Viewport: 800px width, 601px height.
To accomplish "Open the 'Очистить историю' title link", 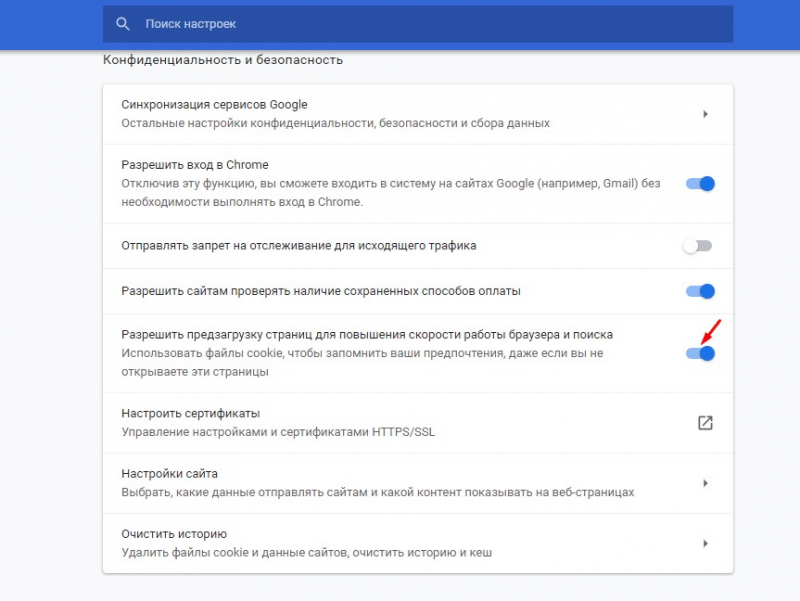I will point(174,533).
